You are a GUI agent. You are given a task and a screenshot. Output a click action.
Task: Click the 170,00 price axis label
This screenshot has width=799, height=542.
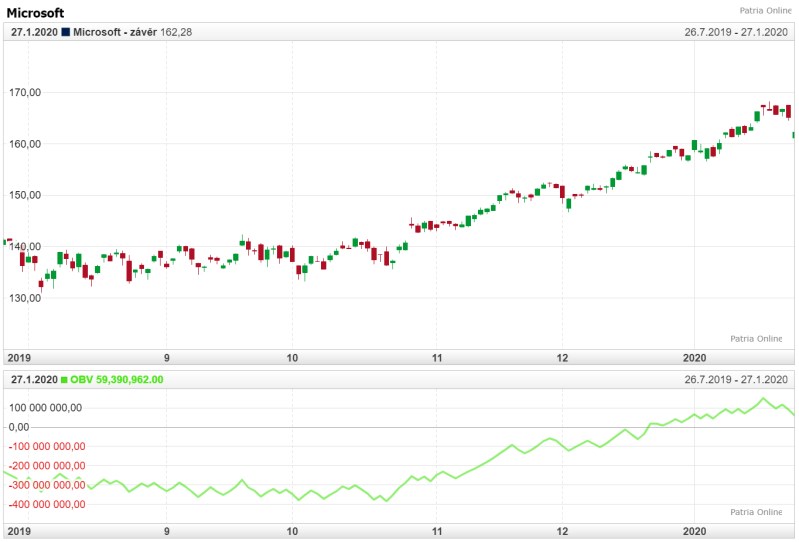tap(25, 93)
